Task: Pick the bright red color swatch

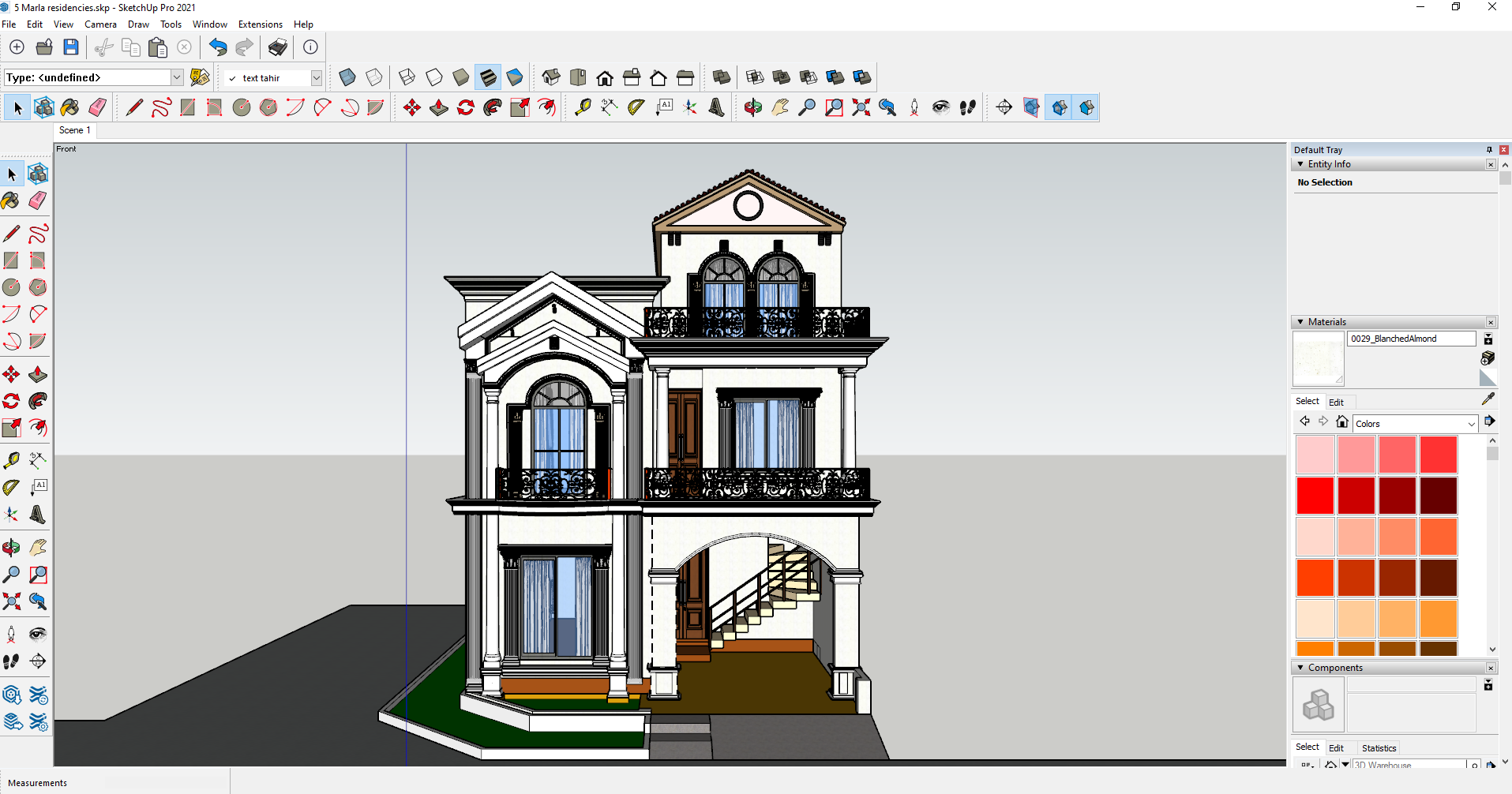Action: 1315,496
